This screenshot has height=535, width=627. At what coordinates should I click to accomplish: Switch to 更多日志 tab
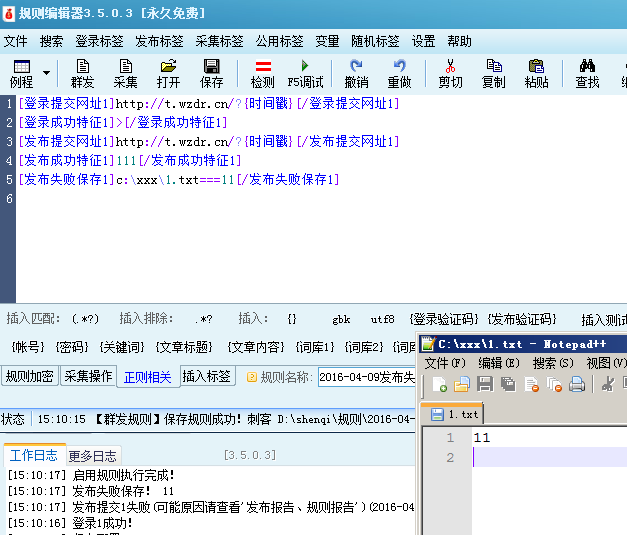[x=92, y=456]
